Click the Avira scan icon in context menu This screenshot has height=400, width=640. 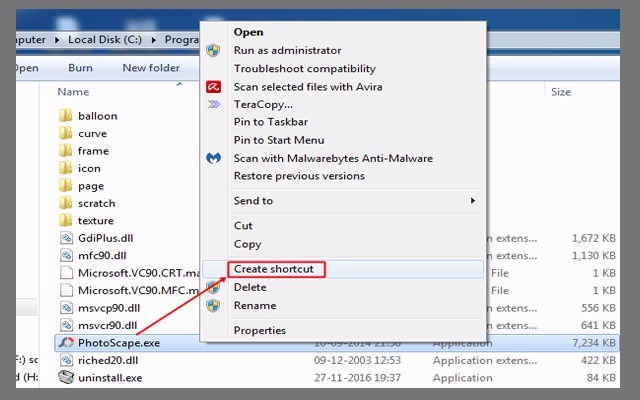pos(213,87)
